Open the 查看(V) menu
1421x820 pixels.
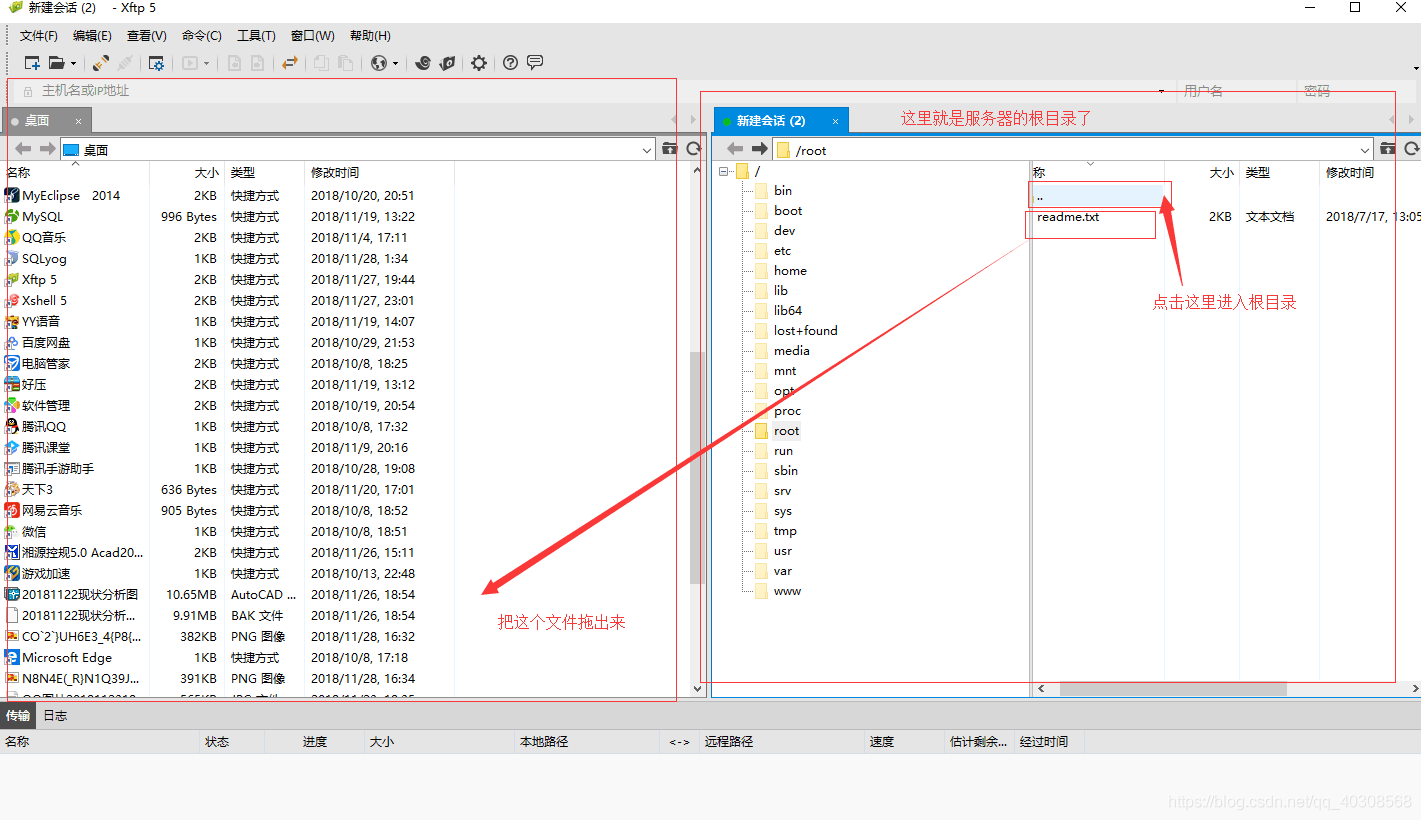[x=147, y=36]
